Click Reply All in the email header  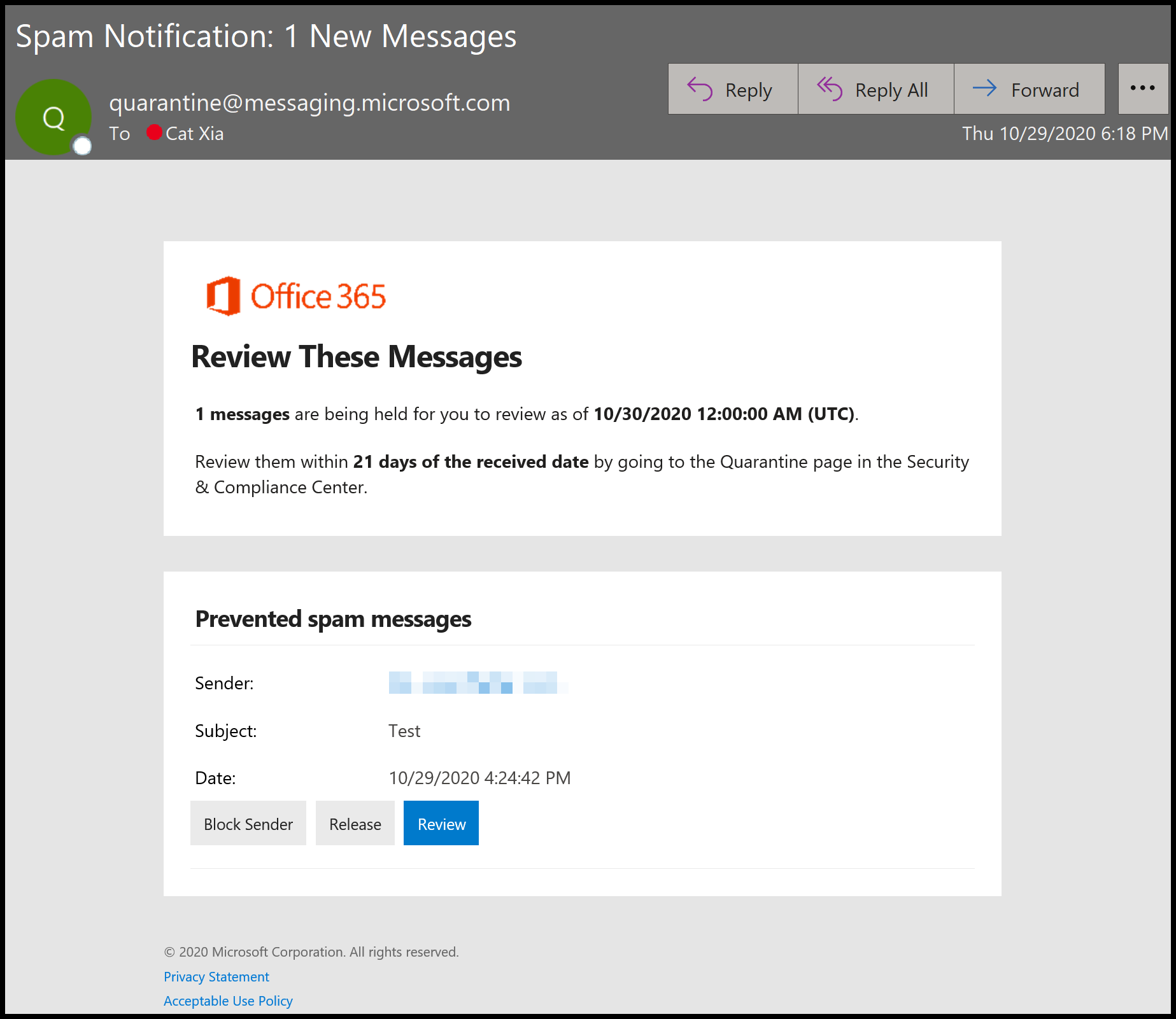(875, 89)
